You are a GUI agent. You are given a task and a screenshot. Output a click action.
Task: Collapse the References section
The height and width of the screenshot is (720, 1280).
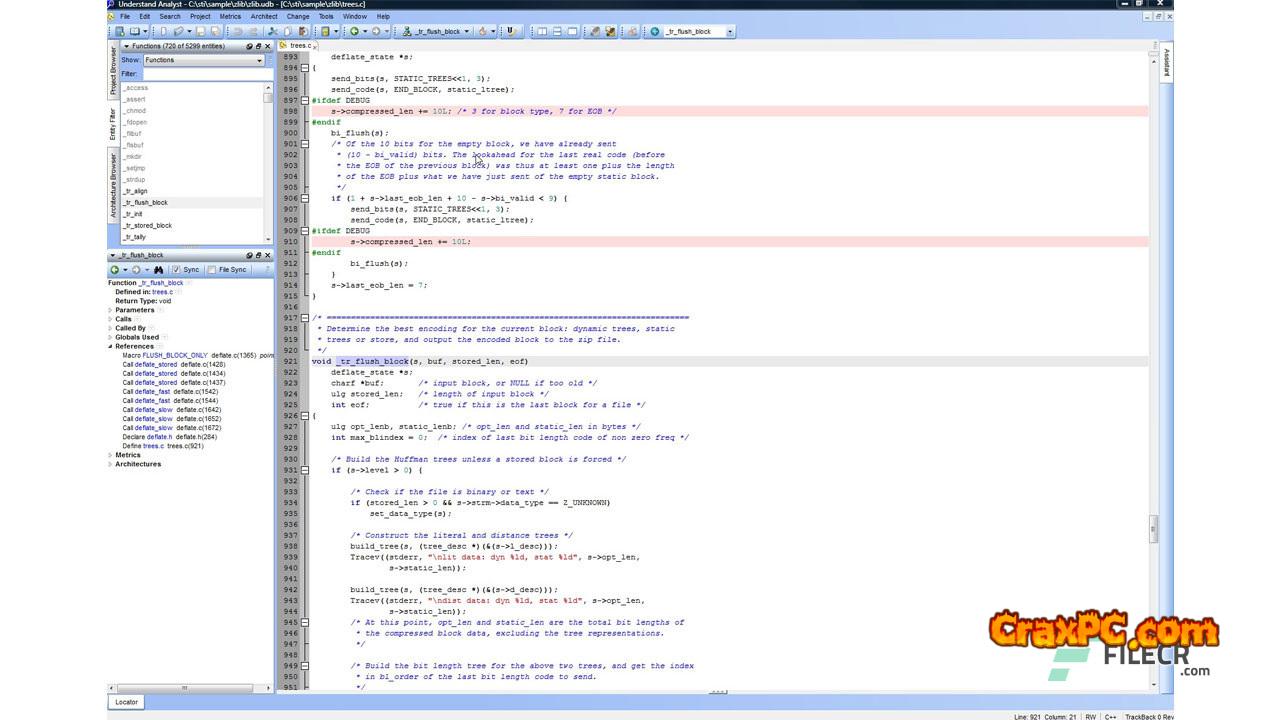[110, 346]
